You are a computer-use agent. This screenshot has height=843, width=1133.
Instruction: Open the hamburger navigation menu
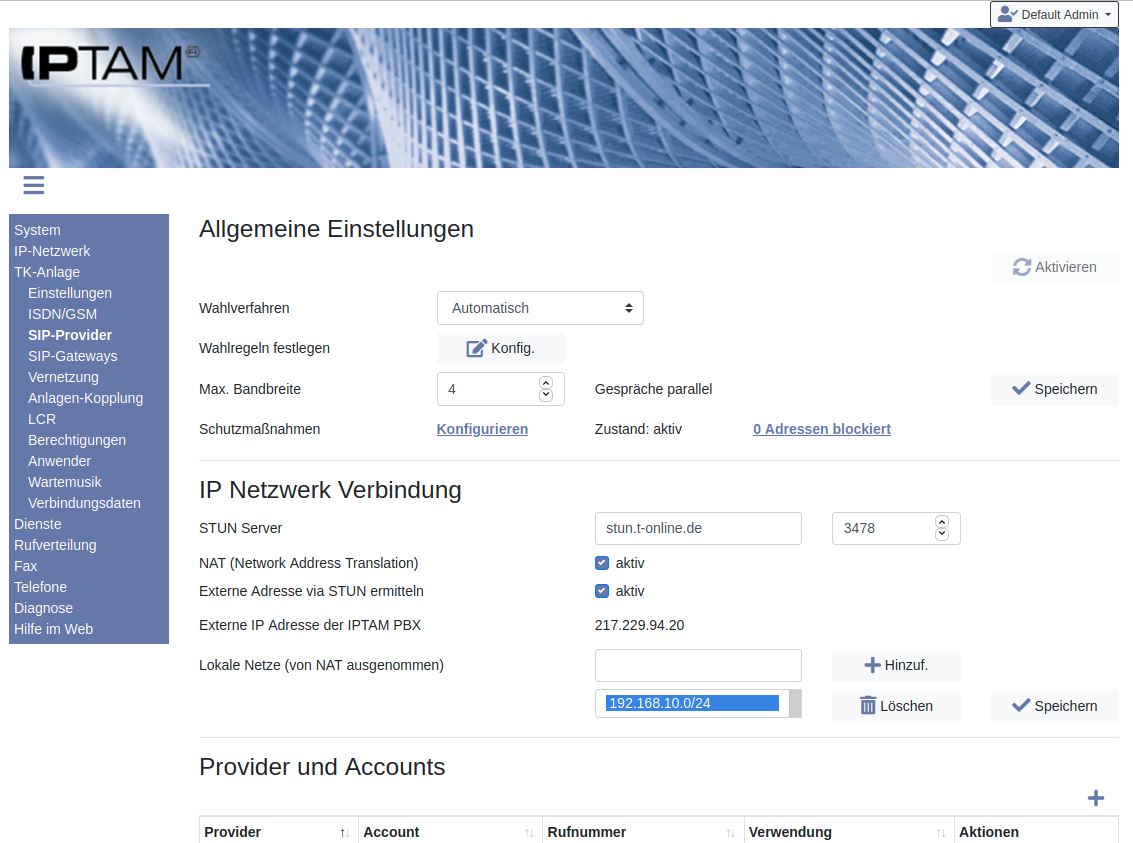[x=33, y=185]
